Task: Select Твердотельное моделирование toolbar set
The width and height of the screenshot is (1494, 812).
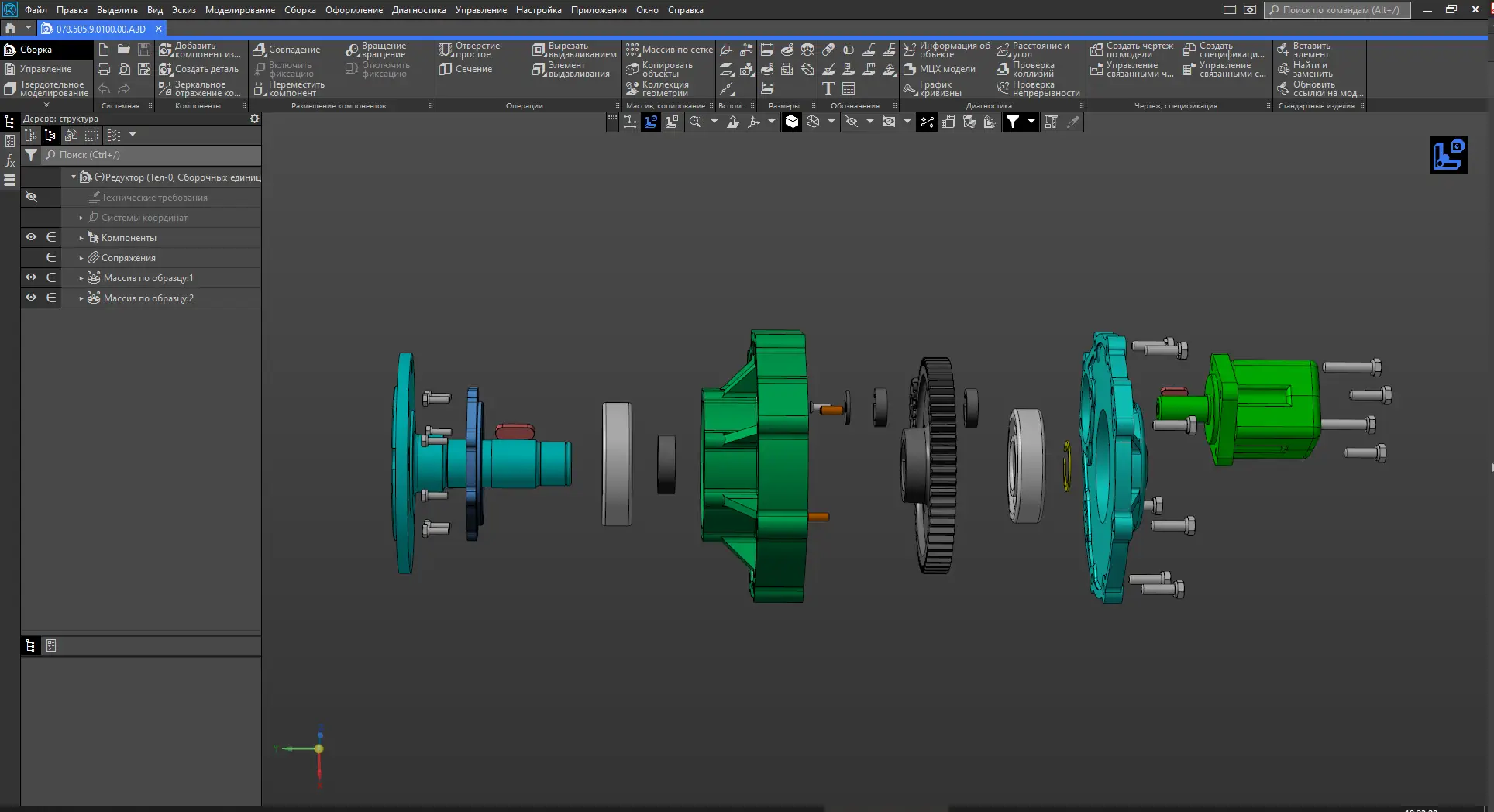Action: pyautogui.click(x=46, y=88)
